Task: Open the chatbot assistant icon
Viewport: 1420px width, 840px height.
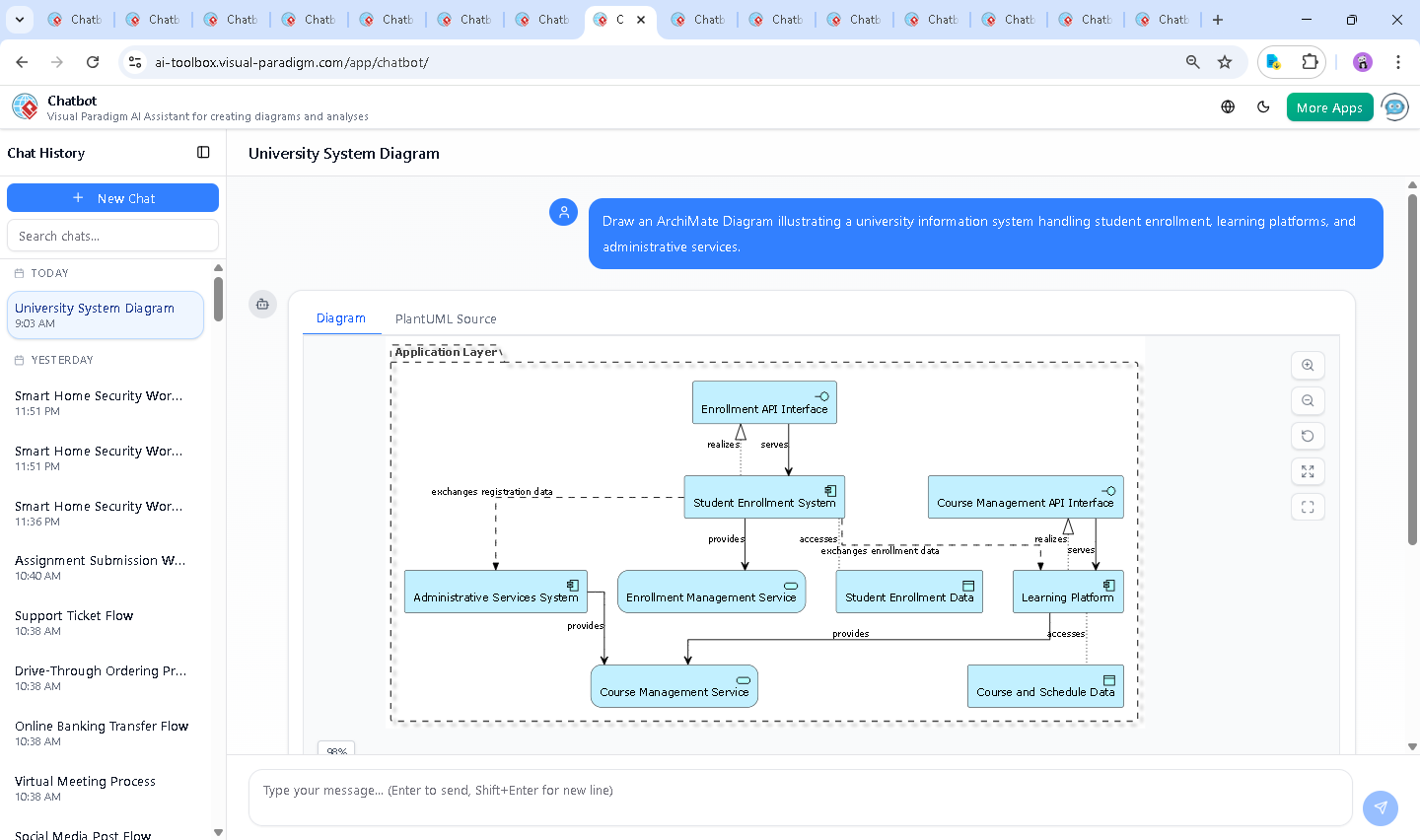Action: click(x=1394, y=106)
